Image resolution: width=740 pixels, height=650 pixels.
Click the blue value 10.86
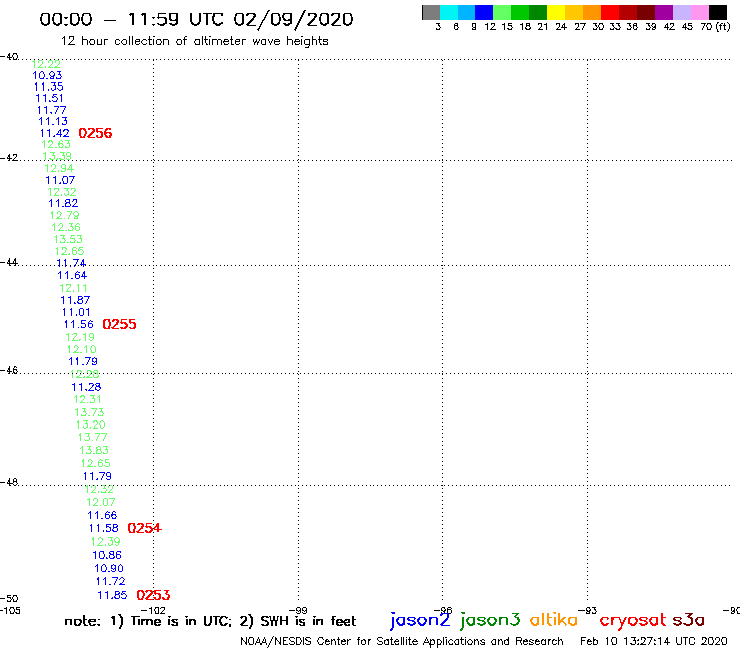(x=107, y=555)
